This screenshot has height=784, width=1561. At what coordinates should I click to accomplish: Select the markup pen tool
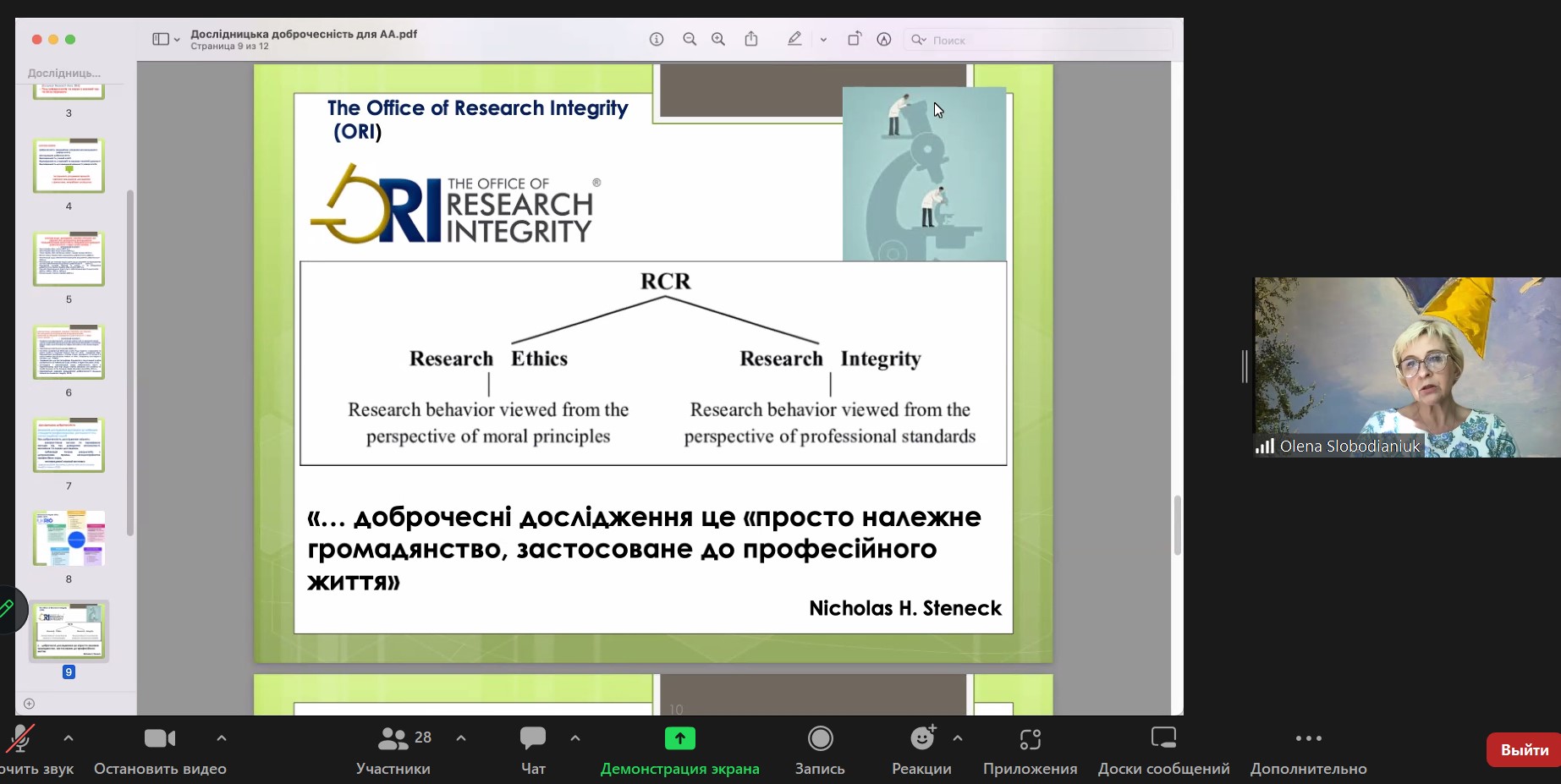coord(794,39)
